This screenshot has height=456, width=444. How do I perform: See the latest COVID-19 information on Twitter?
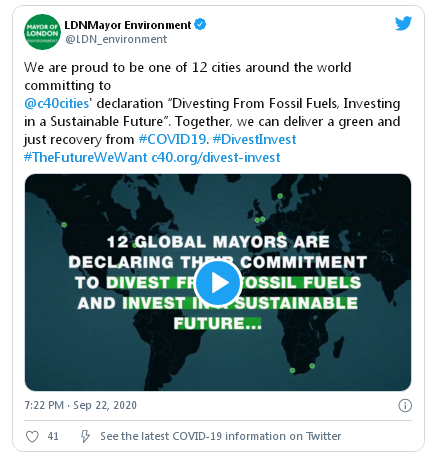[221, 436]
